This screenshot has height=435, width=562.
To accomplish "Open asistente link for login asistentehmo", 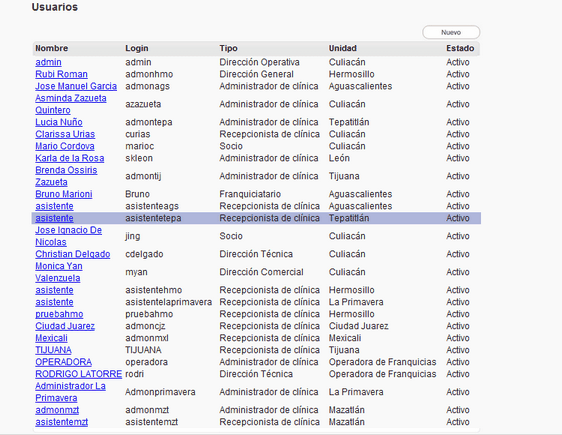I will click(x=54, y=290).
